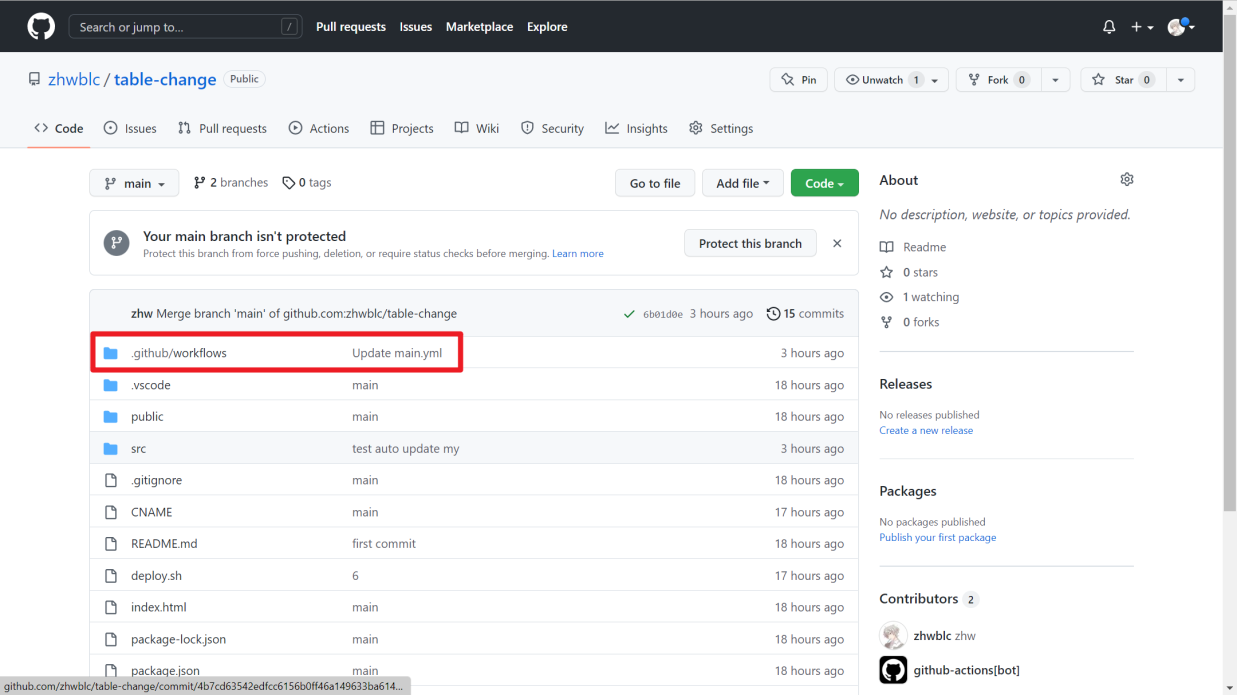Open the zhwblc owner link
Screen dimensions: 1237x695
[74, 79]
